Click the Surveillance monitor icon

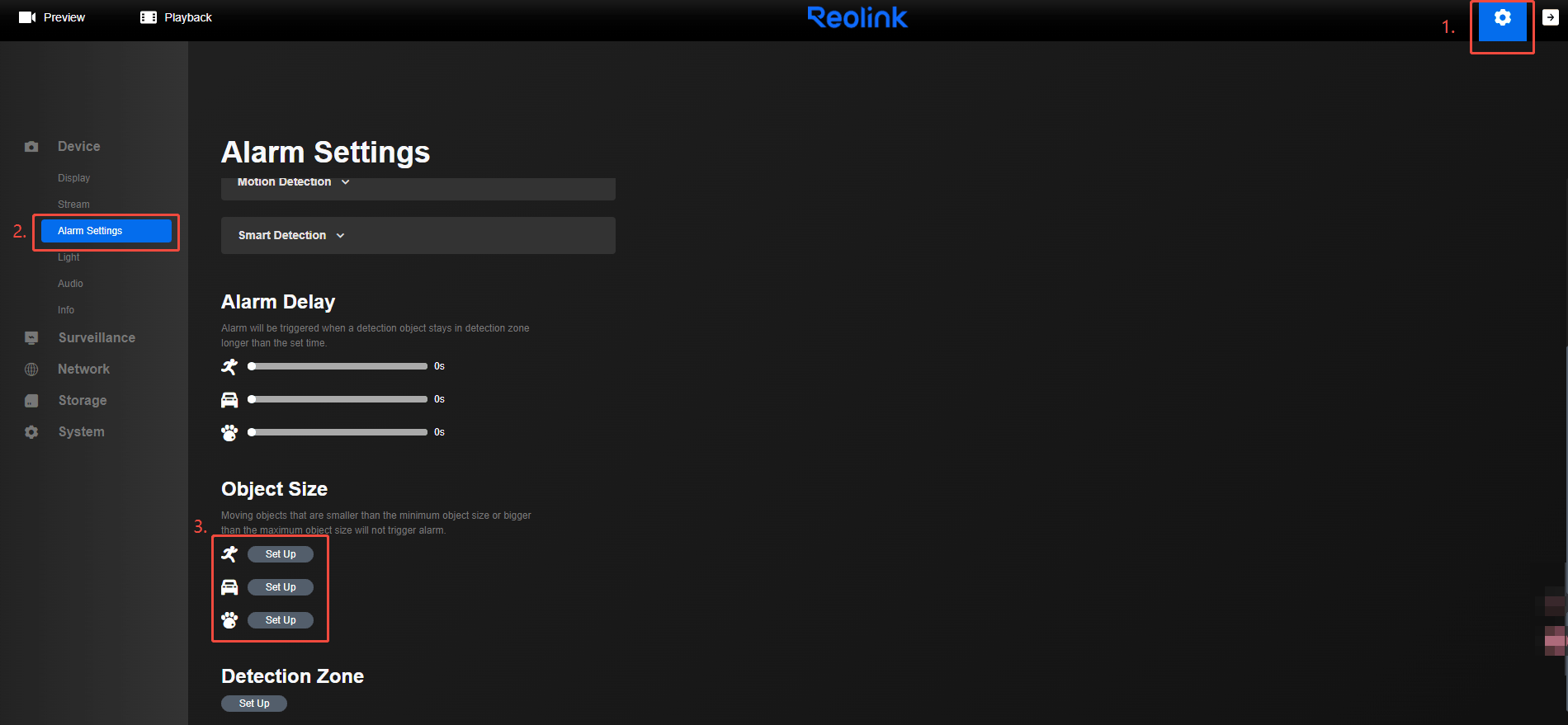[x=31, y=338]
